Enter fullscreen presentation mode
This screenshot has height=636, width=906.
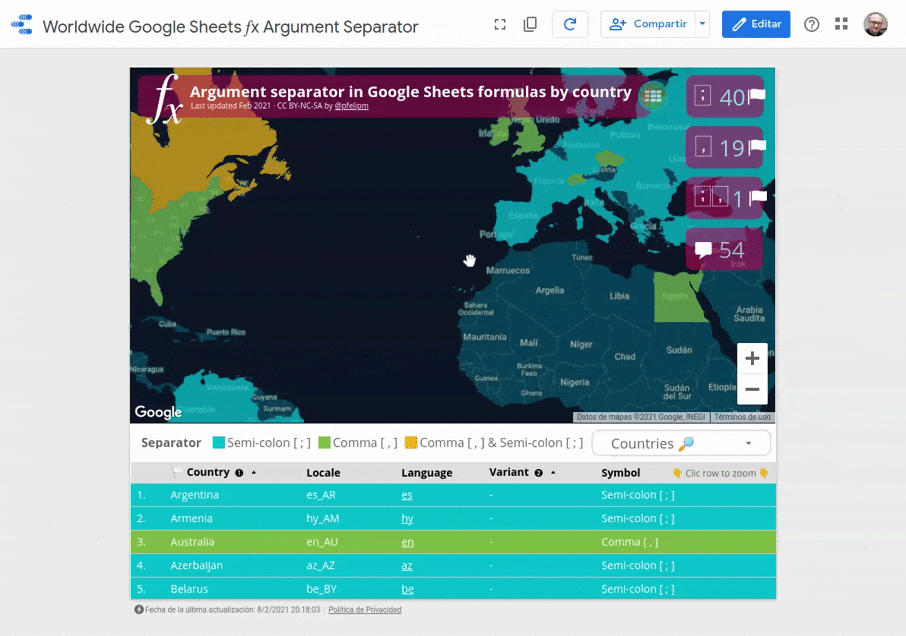pos(500,24)
